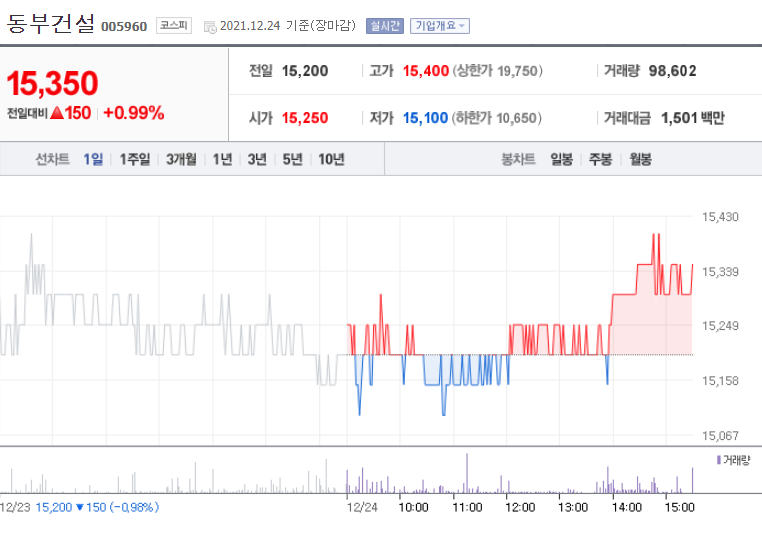Screen dimensions: 762x533
Task: Click the purple 거래량 legend marker
Action: click(719, 460)
